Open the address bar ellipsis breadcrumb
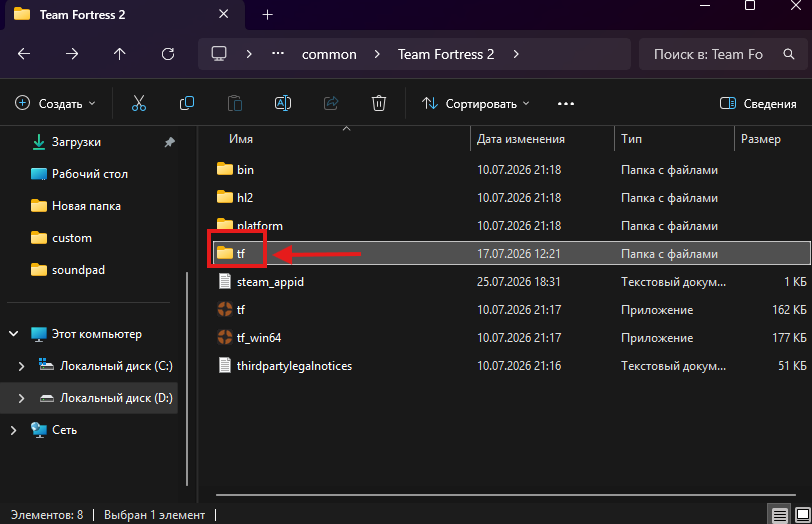This screenshot has width=812, height=524. click(278, 53)
